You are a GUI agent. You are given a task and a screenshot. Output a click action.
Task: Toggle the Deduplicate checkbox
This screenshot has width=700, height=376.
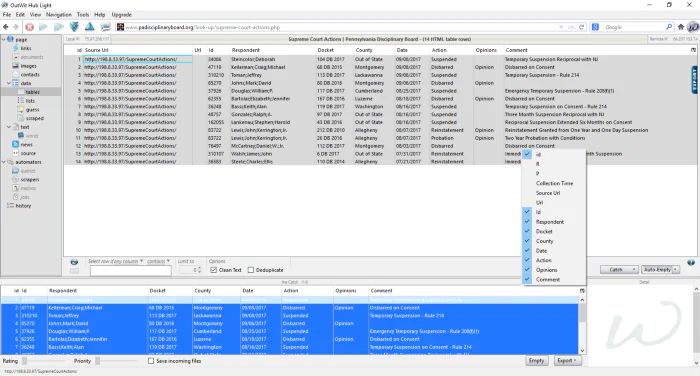coord(251,270)
